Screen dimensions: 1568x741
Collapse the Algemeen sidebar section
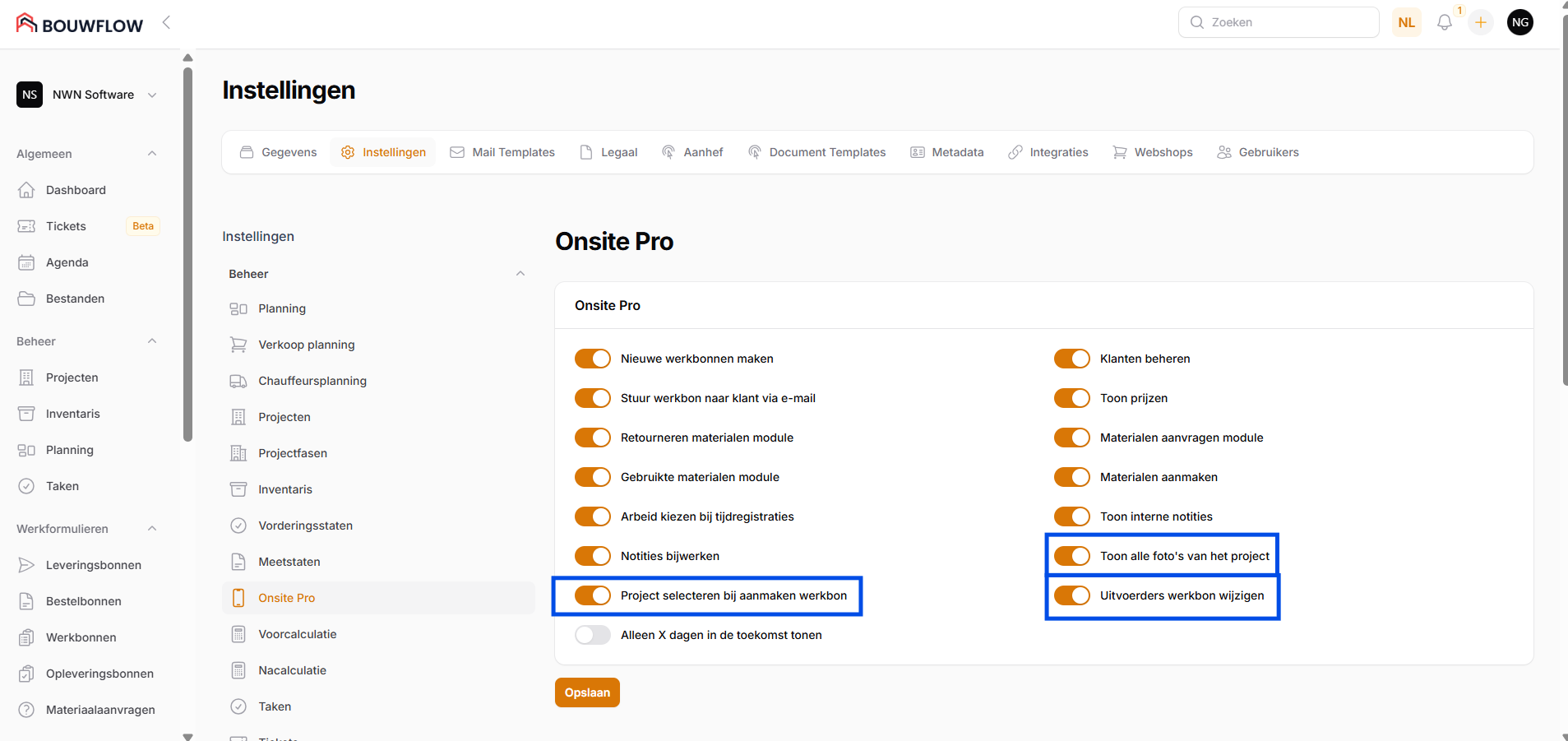(x=151, y=154)
